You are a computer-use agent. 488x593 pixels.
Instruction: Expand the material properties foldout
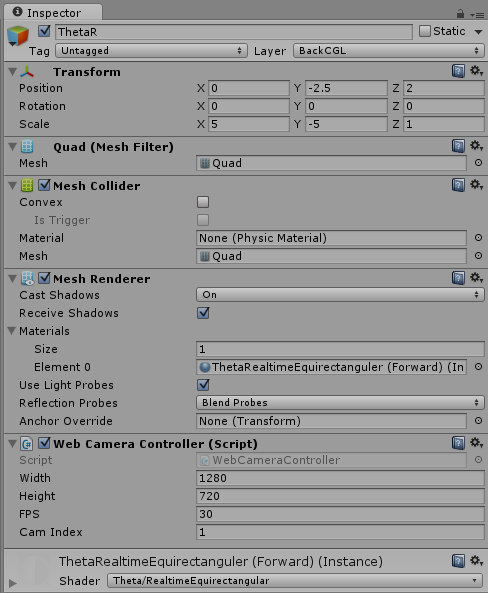(12, 583)
